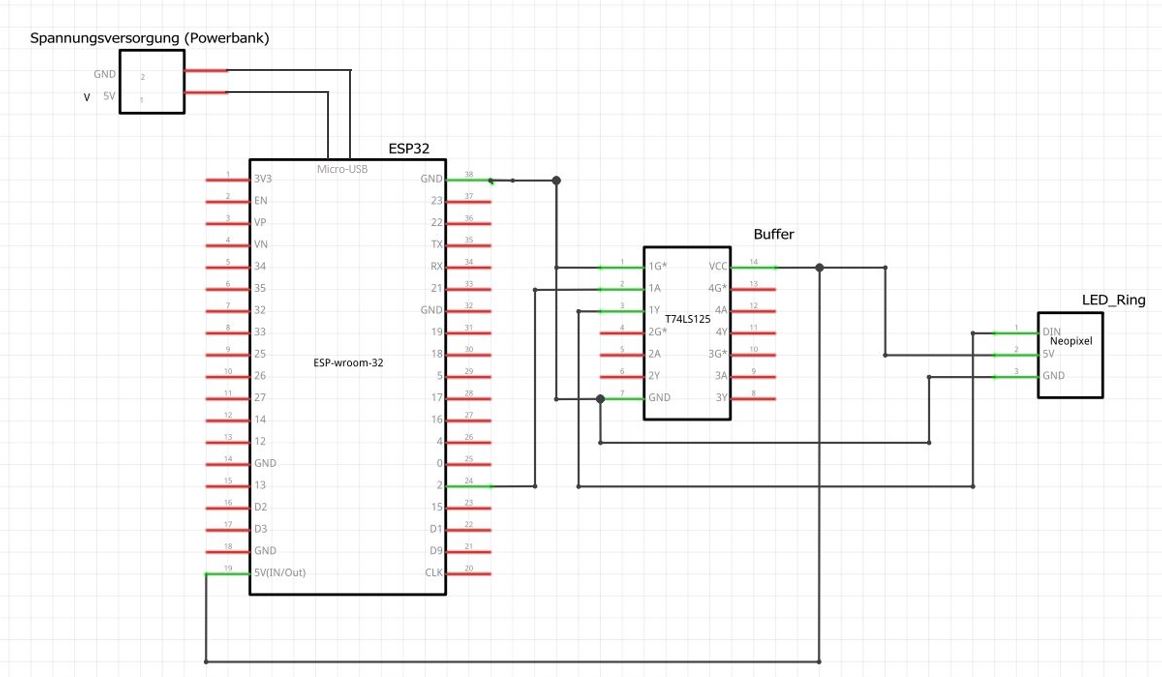Select the powerbank component box
The height and width of the screenshot is (677, 1162).
tap(151, 82)
